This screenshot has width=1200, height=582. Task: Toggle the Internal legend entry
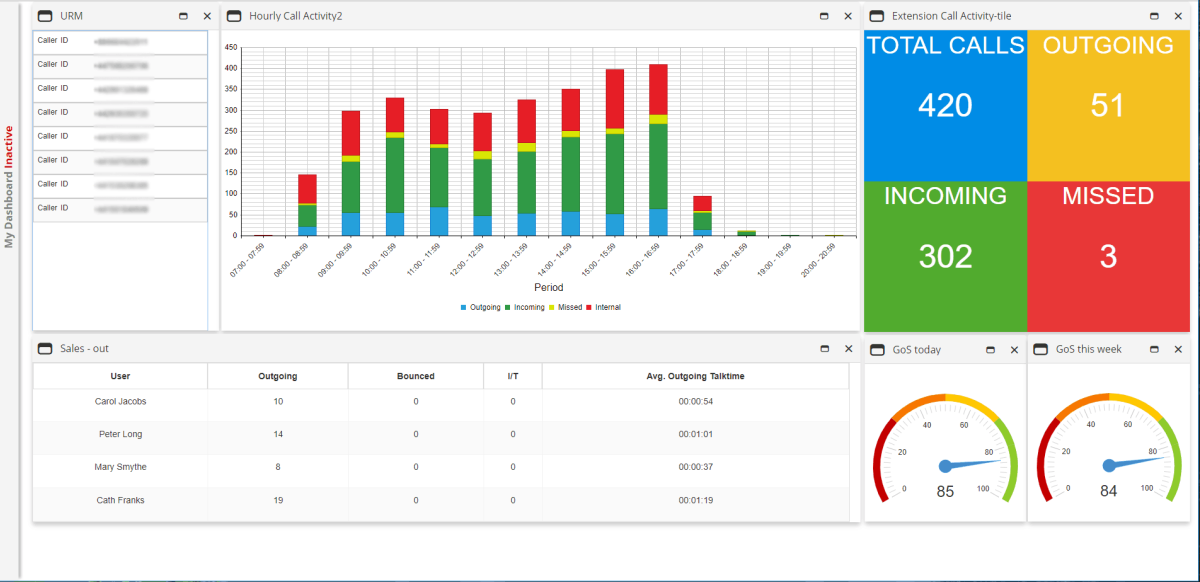pyautogui.click(x=607, y=307)
